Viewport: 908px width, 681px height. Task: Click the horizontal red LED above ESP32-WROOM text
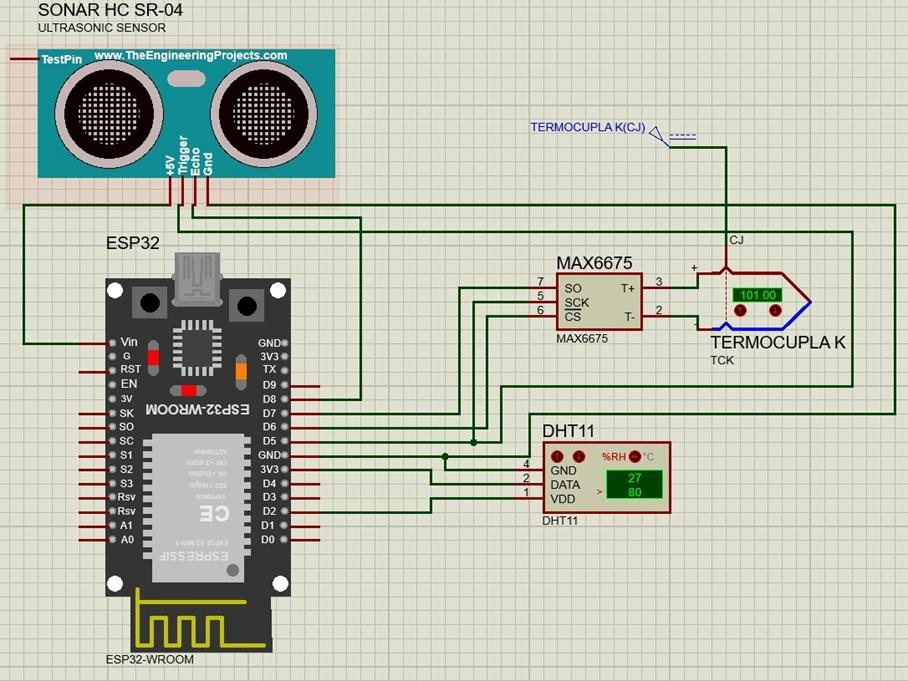pyautogui.click(x=188, y=390)
